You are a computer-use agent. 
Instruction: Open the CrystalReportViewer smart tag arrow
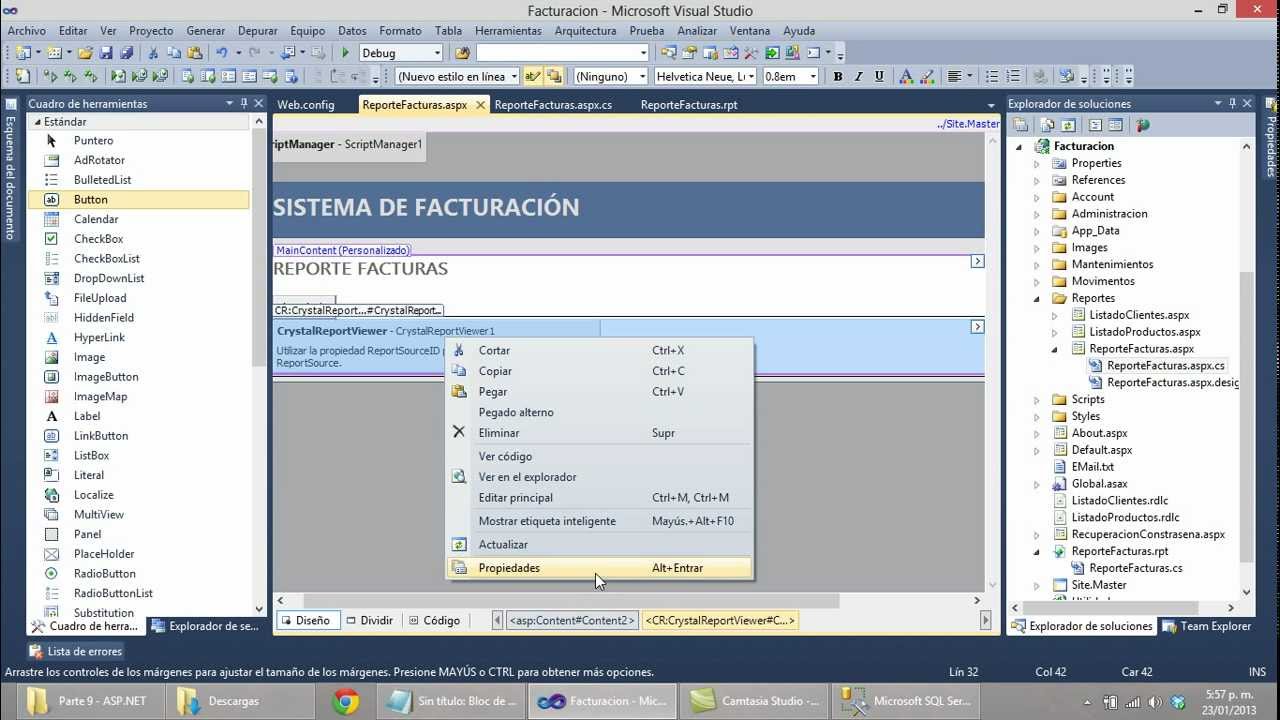977,327
